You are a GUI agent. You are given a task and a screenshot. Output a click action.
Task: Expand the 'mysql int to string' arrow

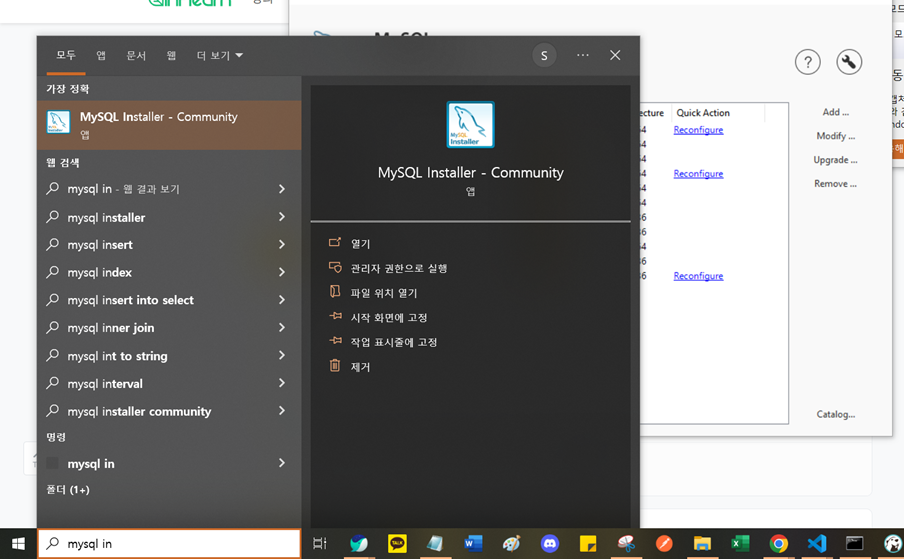pos(282,355)
